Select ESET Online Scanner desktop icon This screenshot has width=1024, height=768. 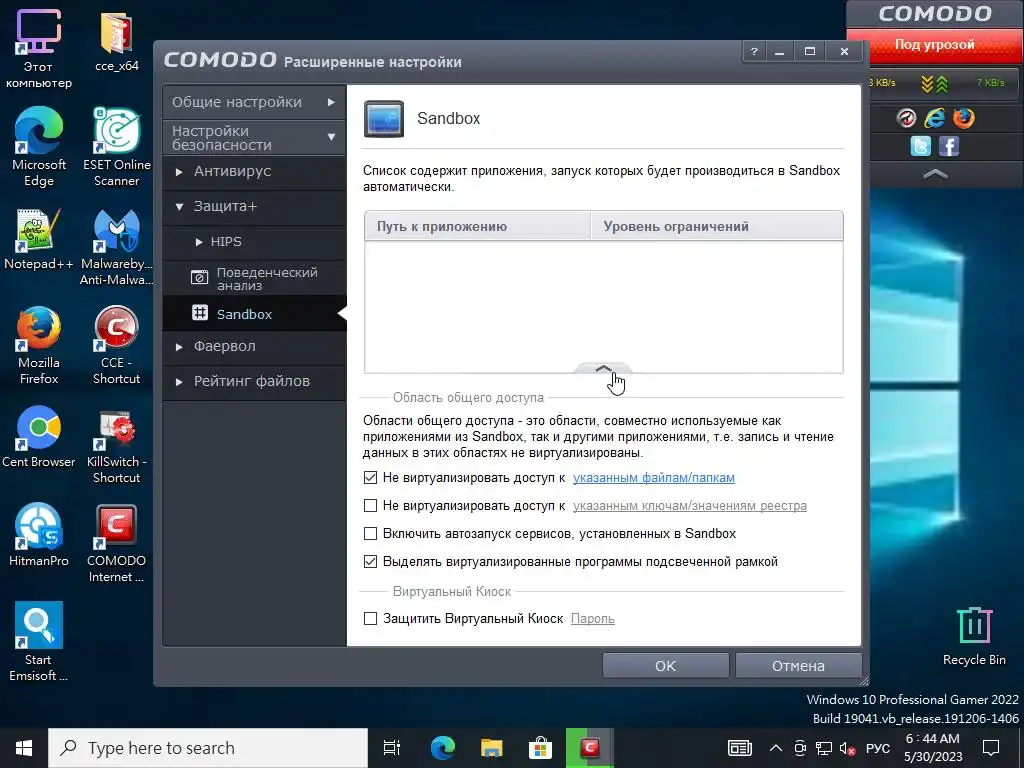[116, 148]
